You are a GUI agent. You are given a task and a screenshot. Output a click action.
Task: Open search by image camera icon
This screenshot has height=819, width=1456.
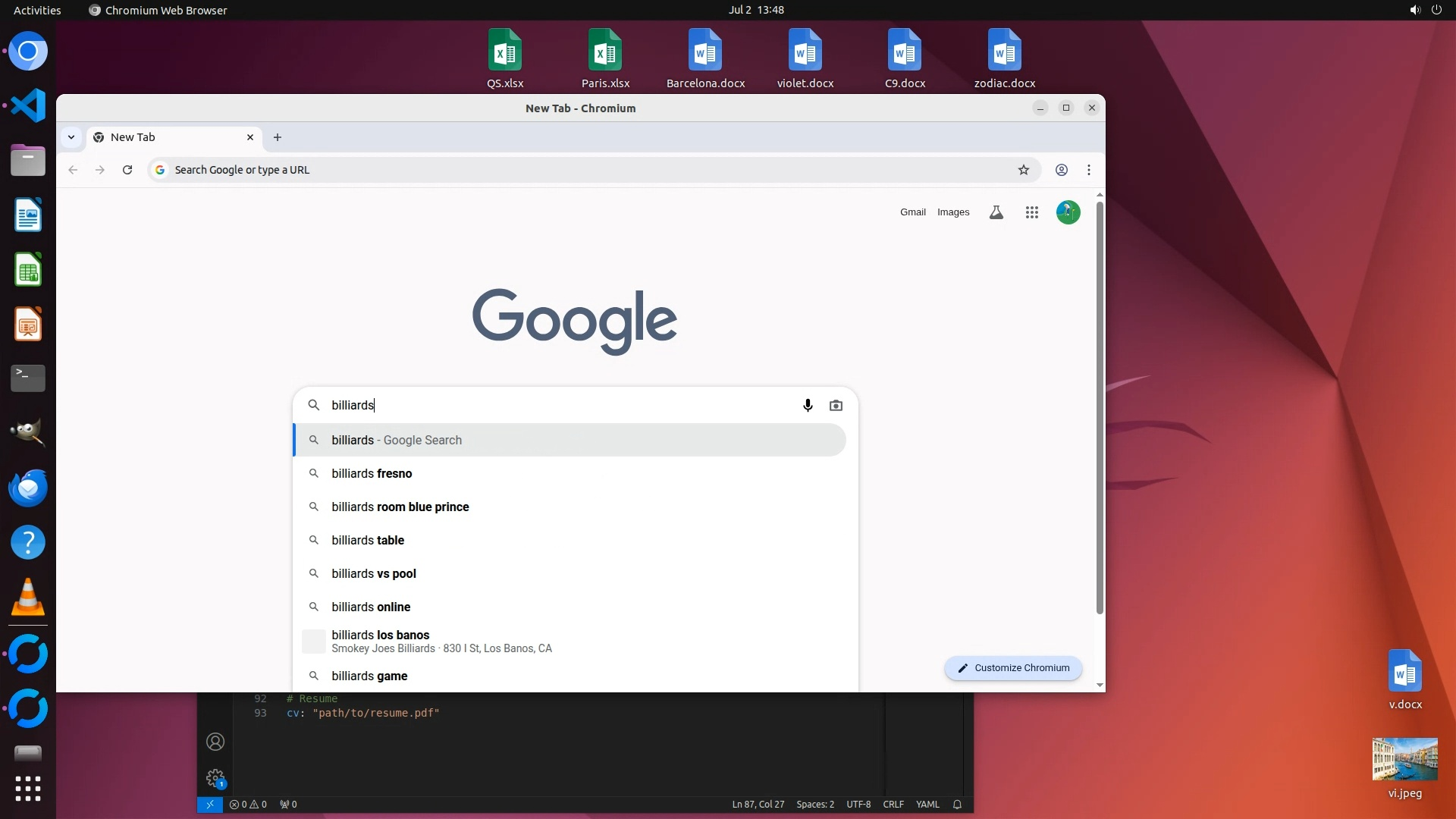pos(836,406)
